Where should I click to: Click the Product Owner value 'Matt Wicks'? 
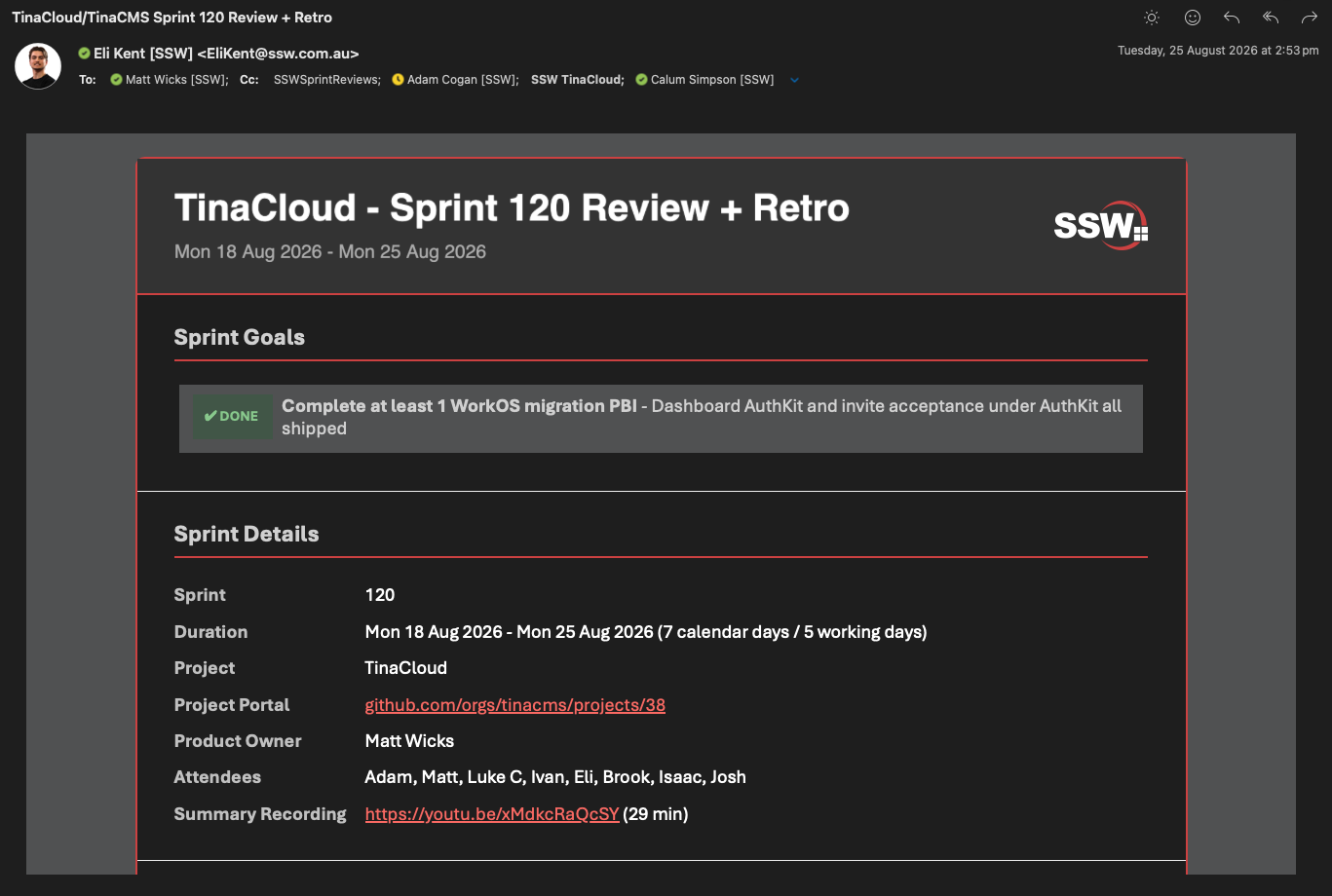point(409,741)
